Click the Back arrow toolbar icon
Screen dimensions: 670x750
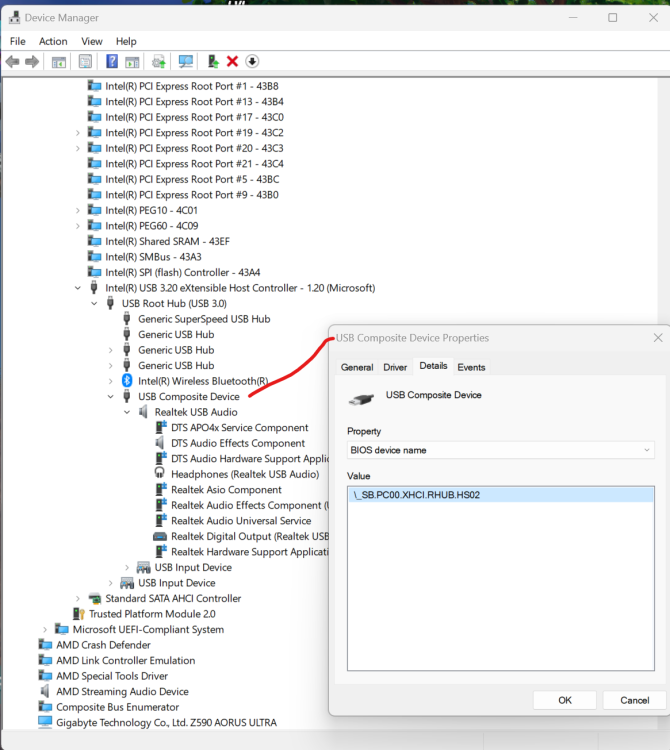[12, 62]
